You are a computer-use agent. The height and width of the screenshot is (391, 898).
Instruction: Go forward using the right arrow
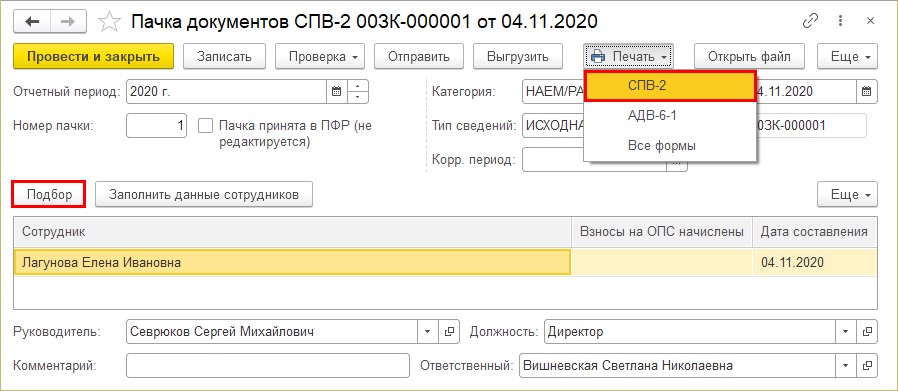[68, 22]
